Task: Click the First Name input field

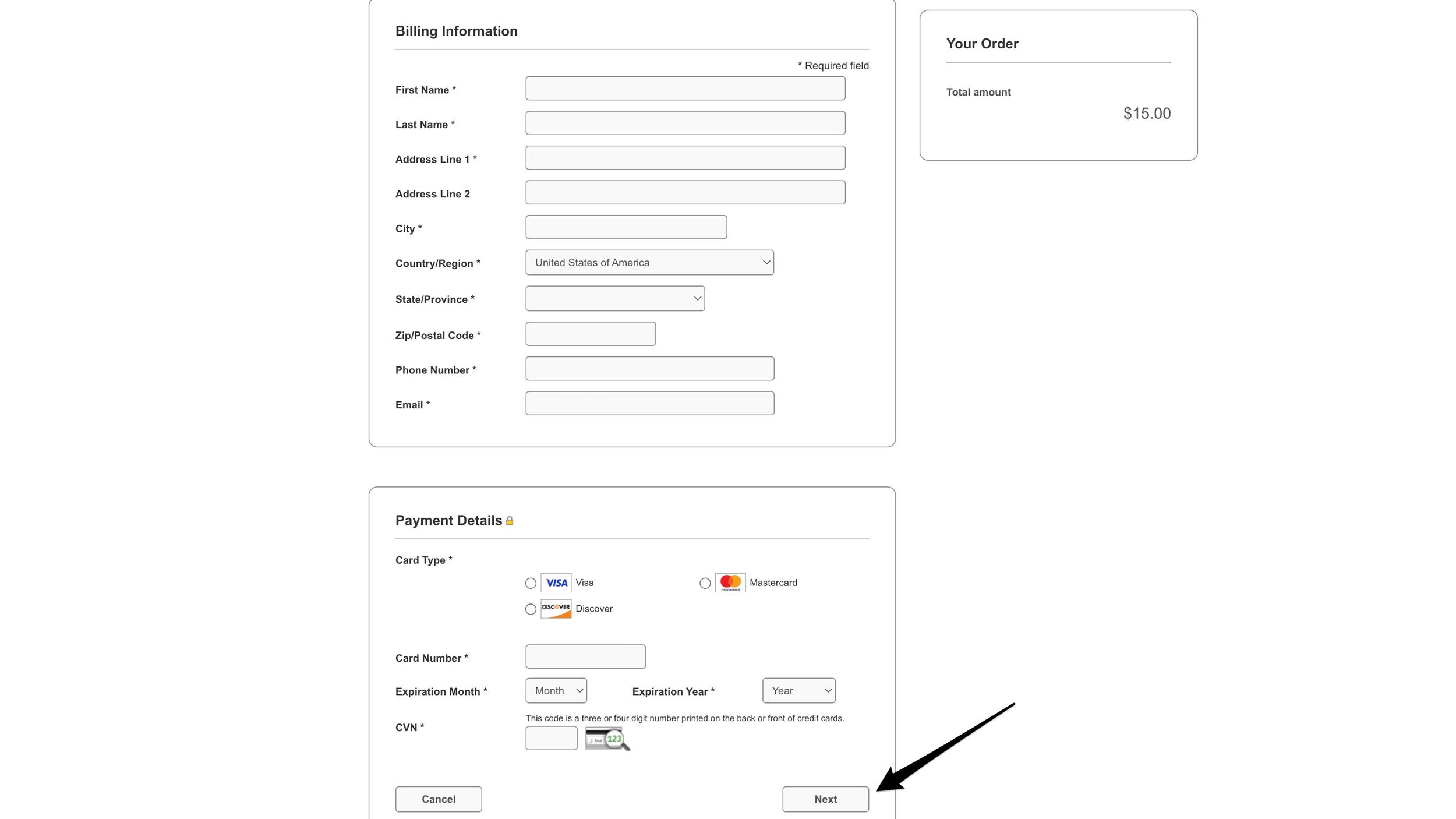Action: pyautogui.click(x=685, y=88)
